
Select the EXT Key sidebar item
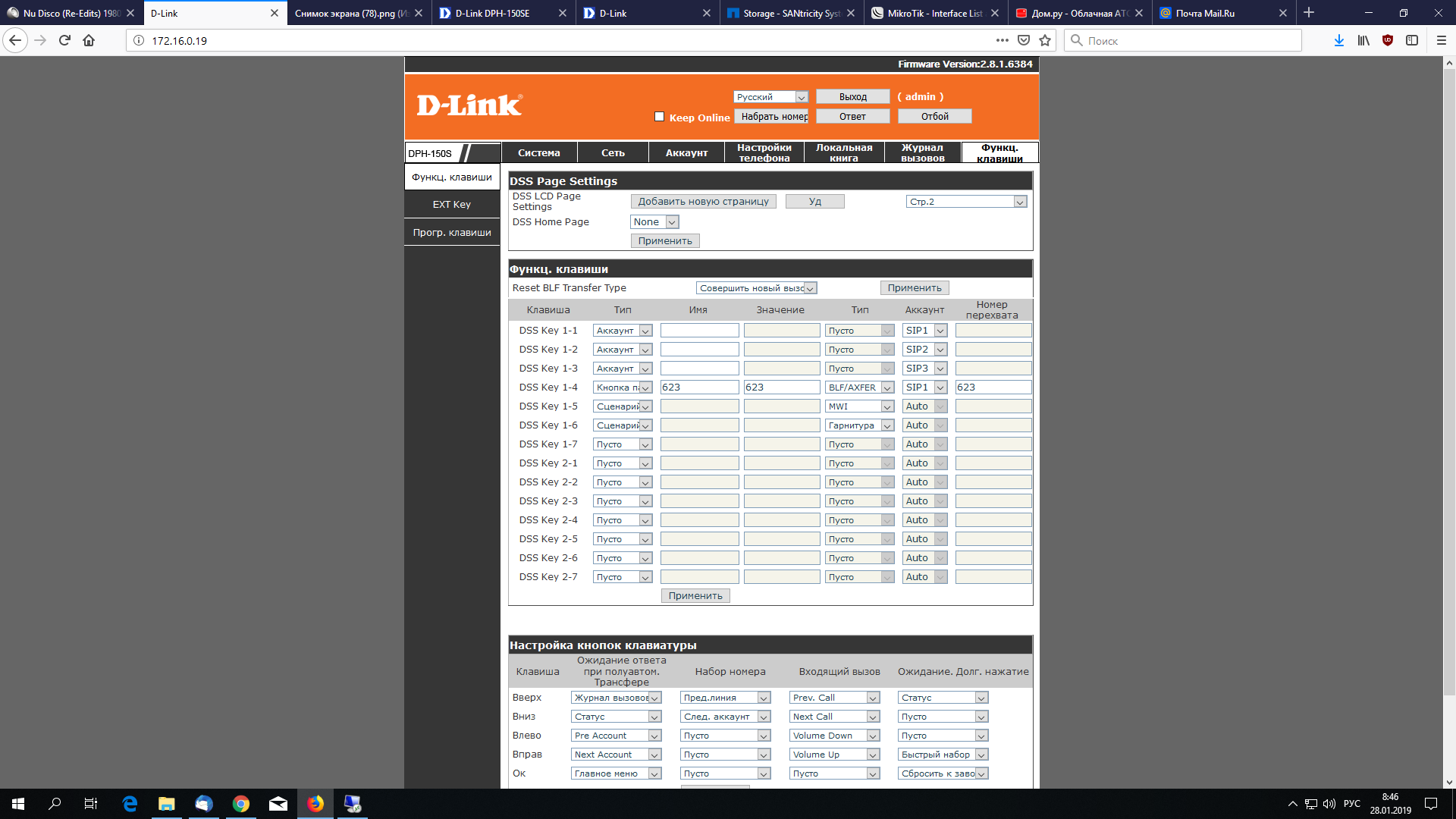click(452, 205)
